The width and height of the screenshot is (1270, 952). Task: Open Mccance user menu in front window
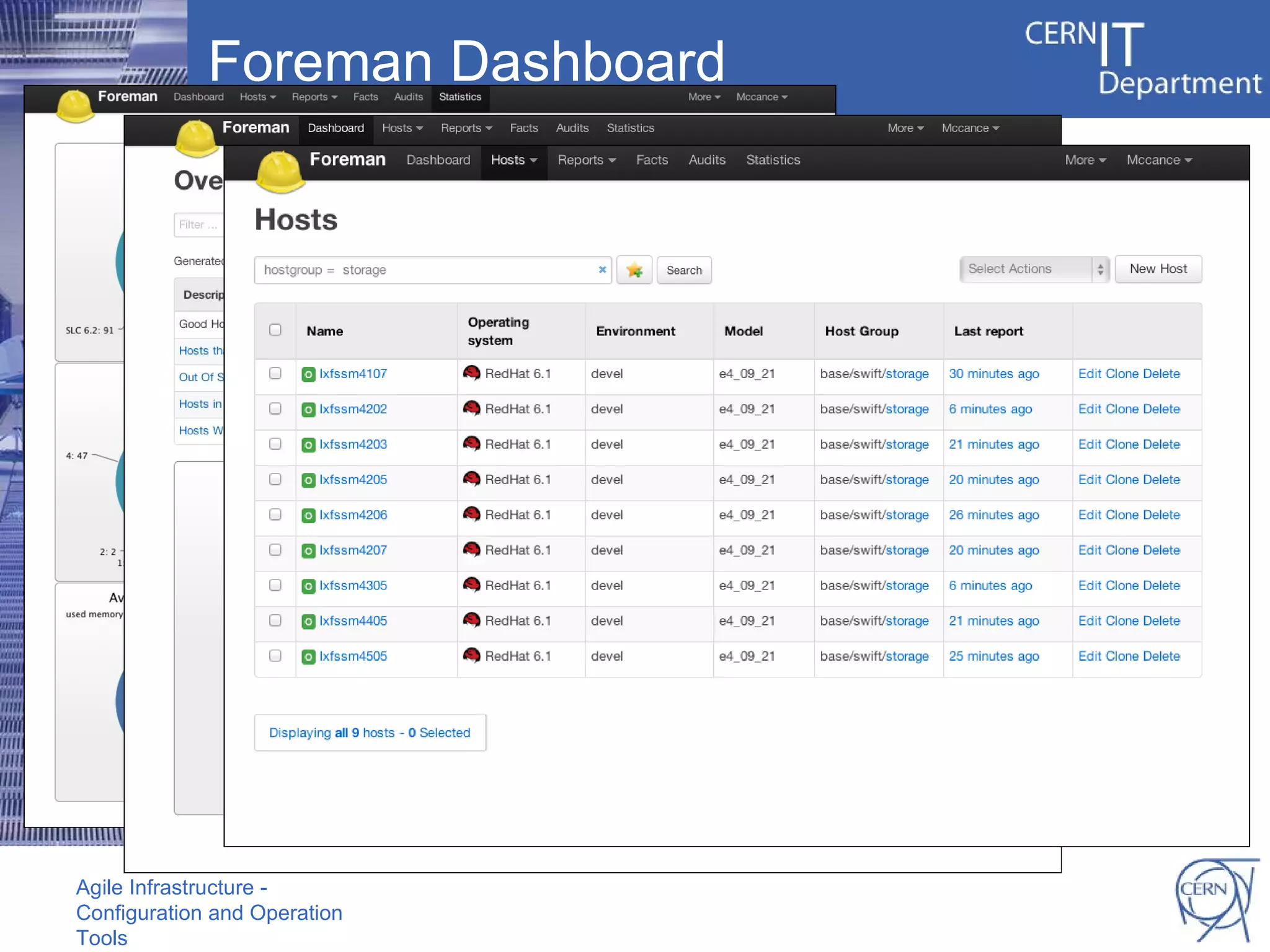pyautogui.click(x=1159, y=161)
